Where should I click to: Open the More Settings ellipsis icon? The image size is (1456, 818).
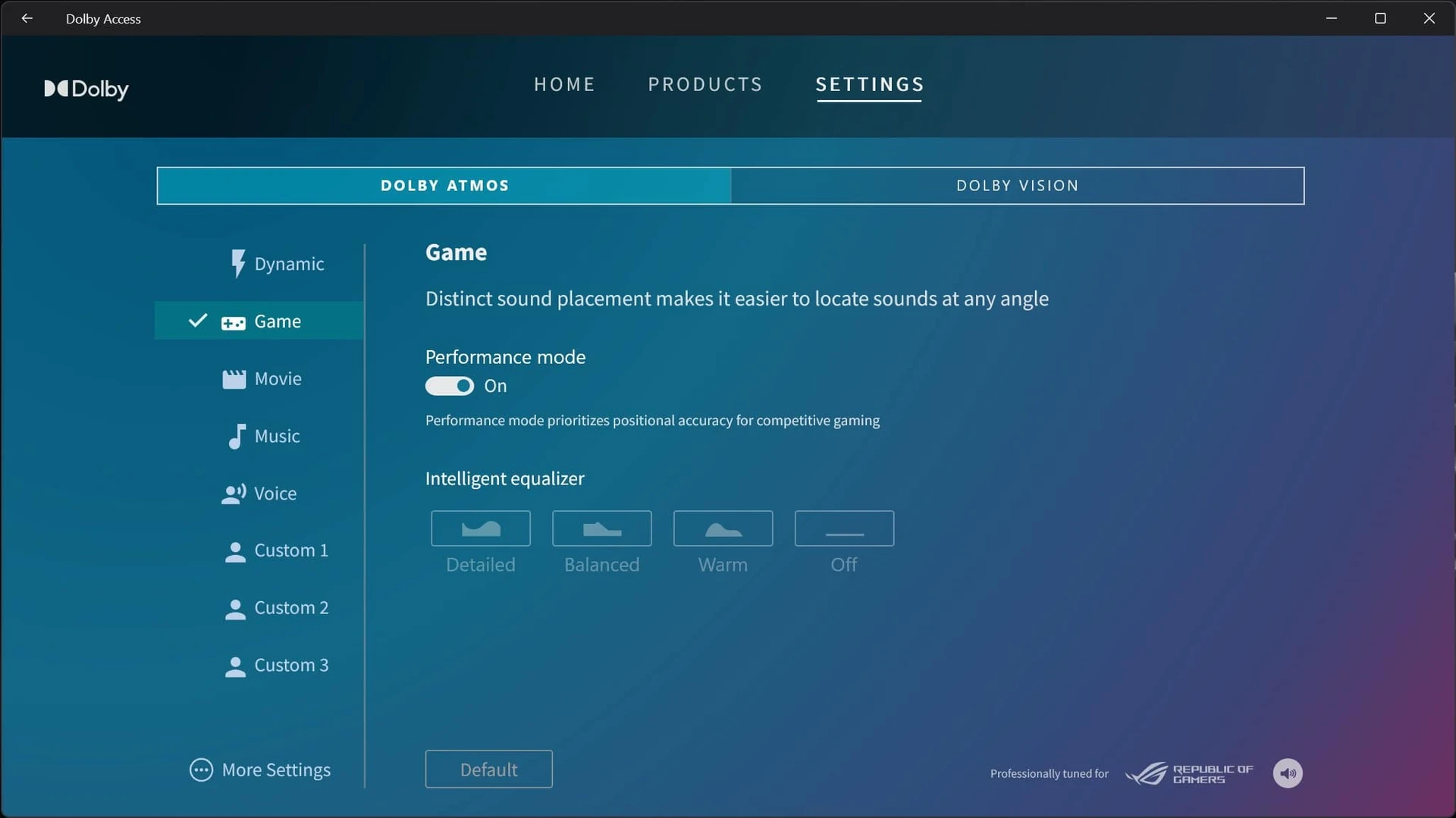pos(201,770)
